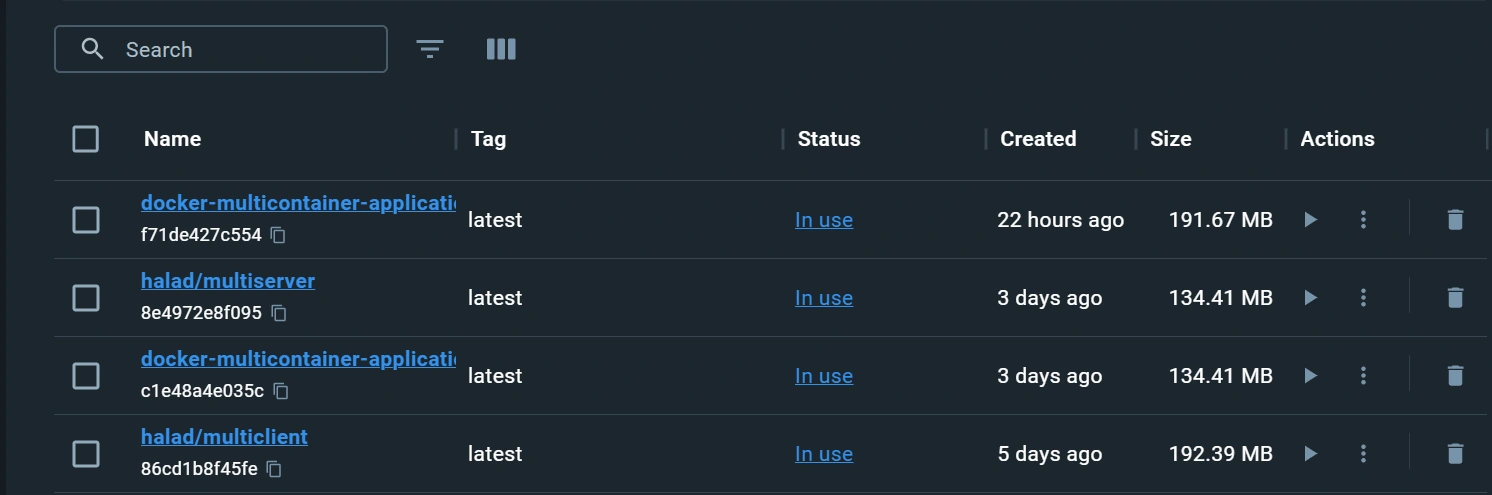The image size is (1492, 495).
Task: Click In use status for halad/multiserver
Action: click(x=824, y=298)
